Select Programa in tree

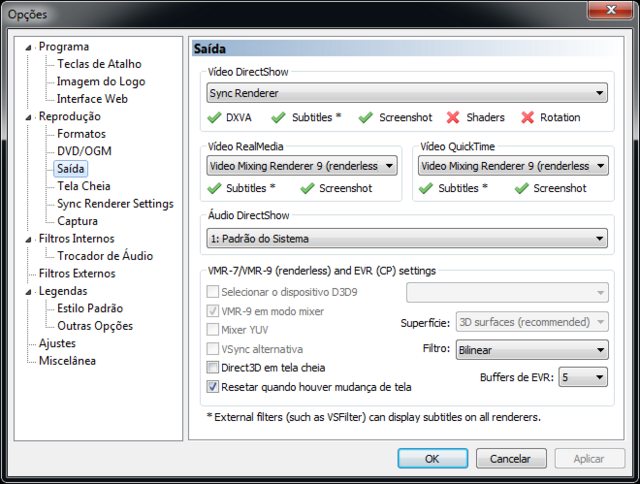[x=64, y=47]
